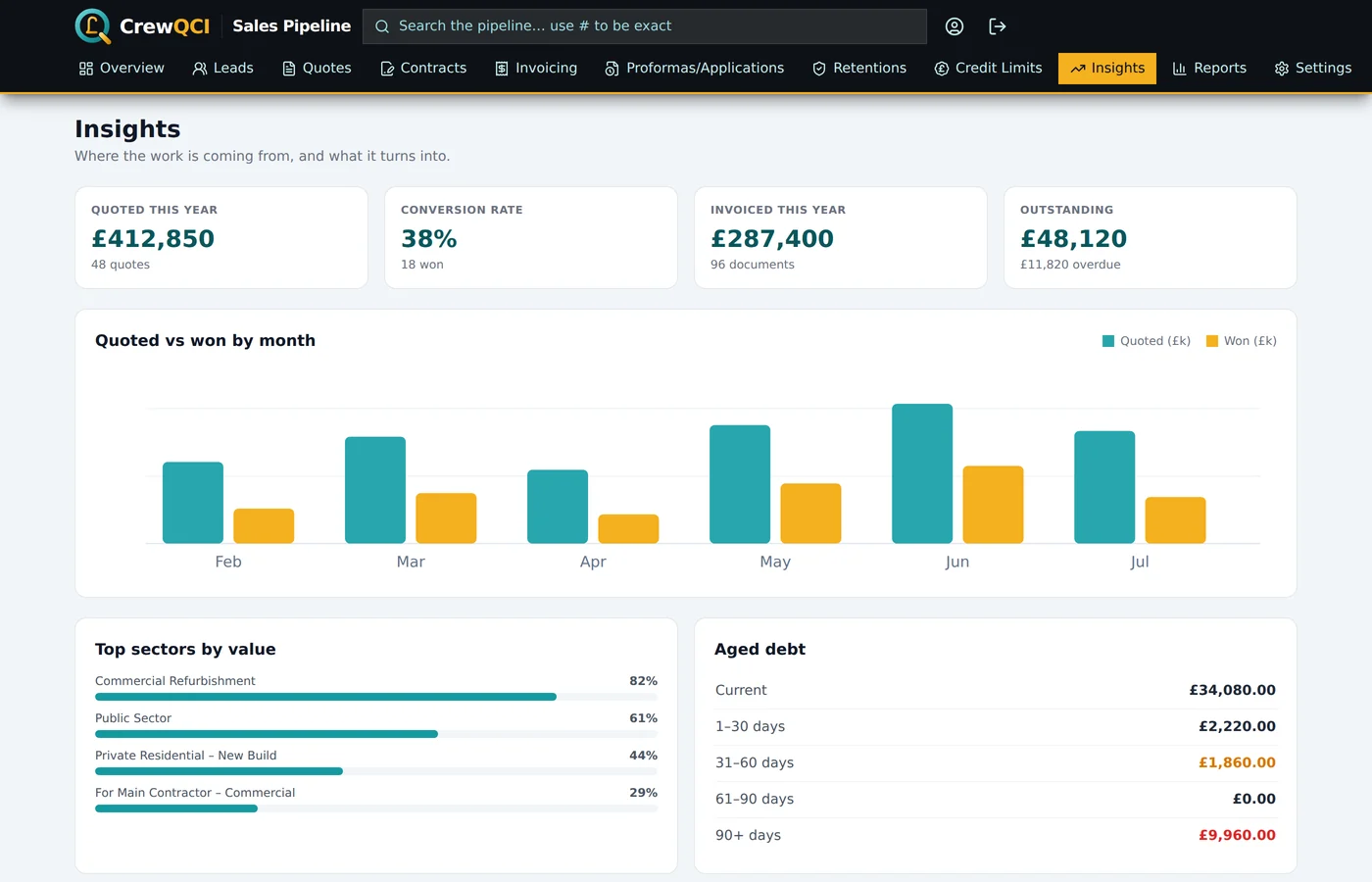Toggle the Won (£k) legend swatch

pyautogui.click(x=1212, y=341)
